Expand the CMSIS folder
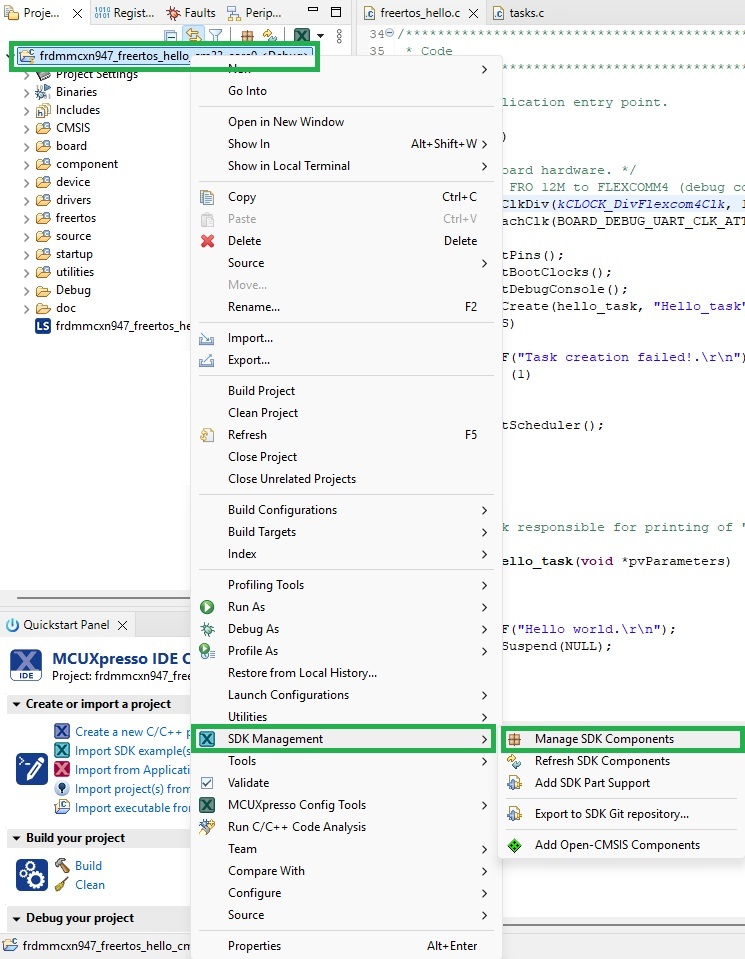 (x=26, y=128)
